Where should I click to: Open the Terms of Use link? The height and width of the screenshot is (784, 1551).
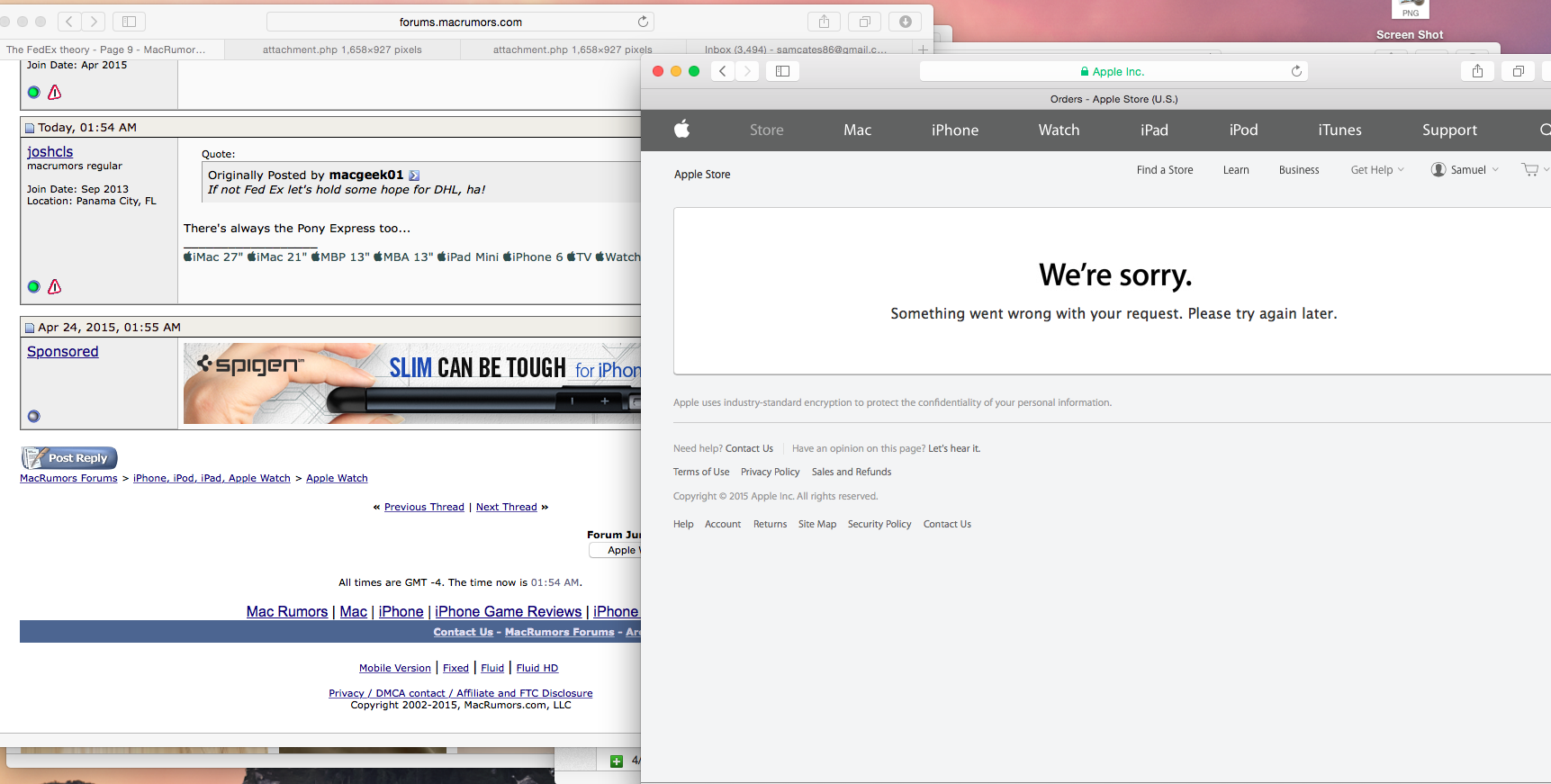tap(701, 472)
